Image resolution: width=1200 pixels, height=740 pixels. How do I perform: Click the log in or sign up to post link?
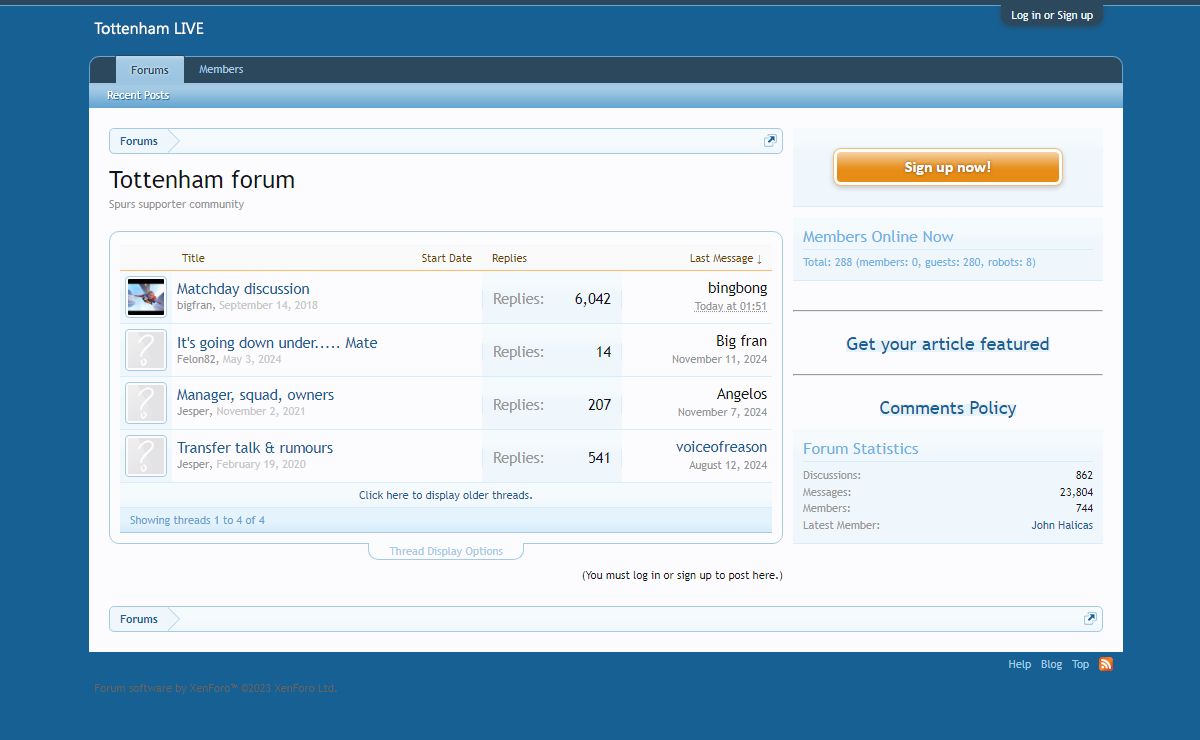[x=682, y=575]
